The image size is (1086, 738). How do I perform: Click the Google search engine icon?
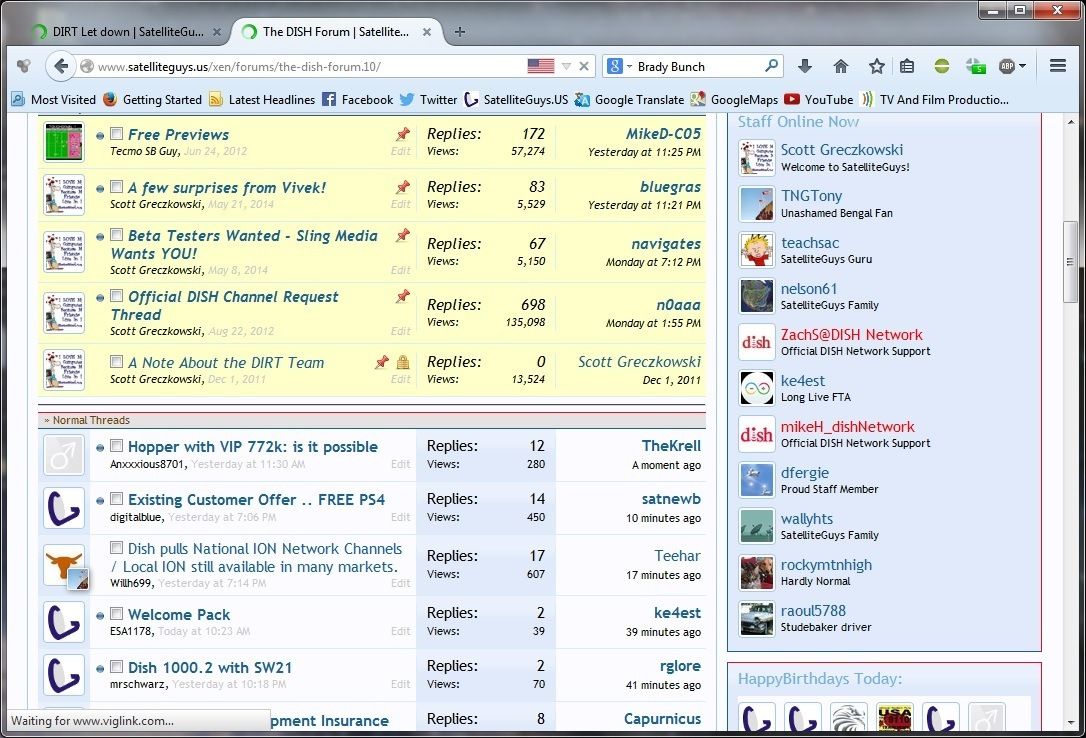(x=614, y=66)
